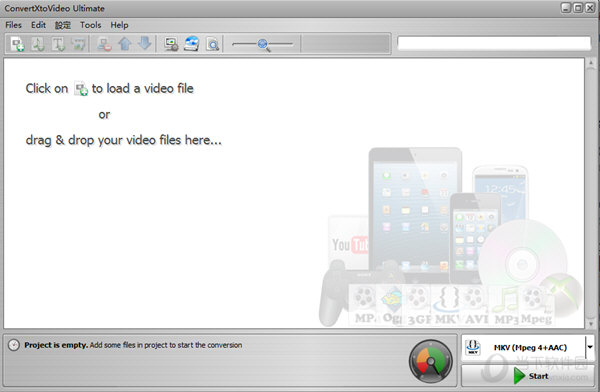Screen dimensions: 600x392
Task: Click the clock status icon near Project is empty
Action: click(x=14, y=345)
